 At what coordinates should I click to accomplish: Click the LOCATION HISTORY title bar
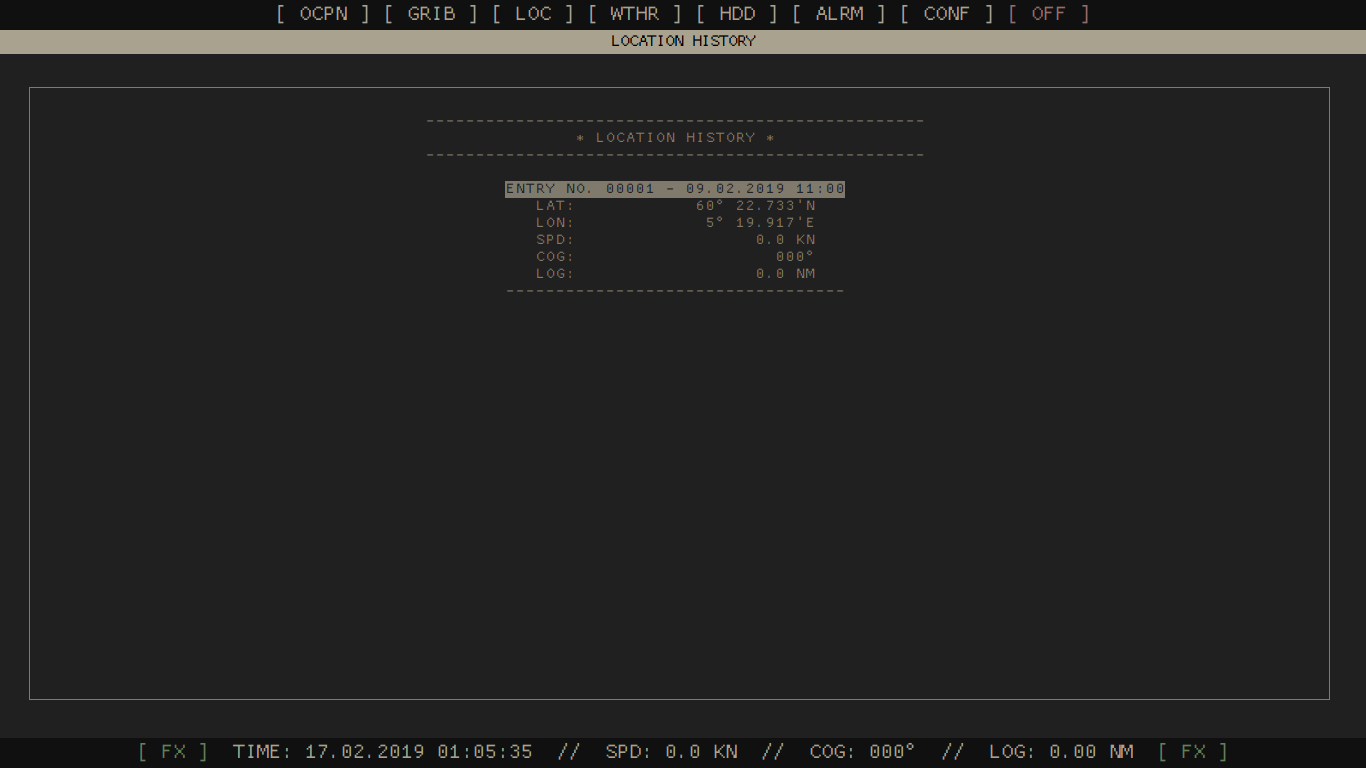click(683, 42)
